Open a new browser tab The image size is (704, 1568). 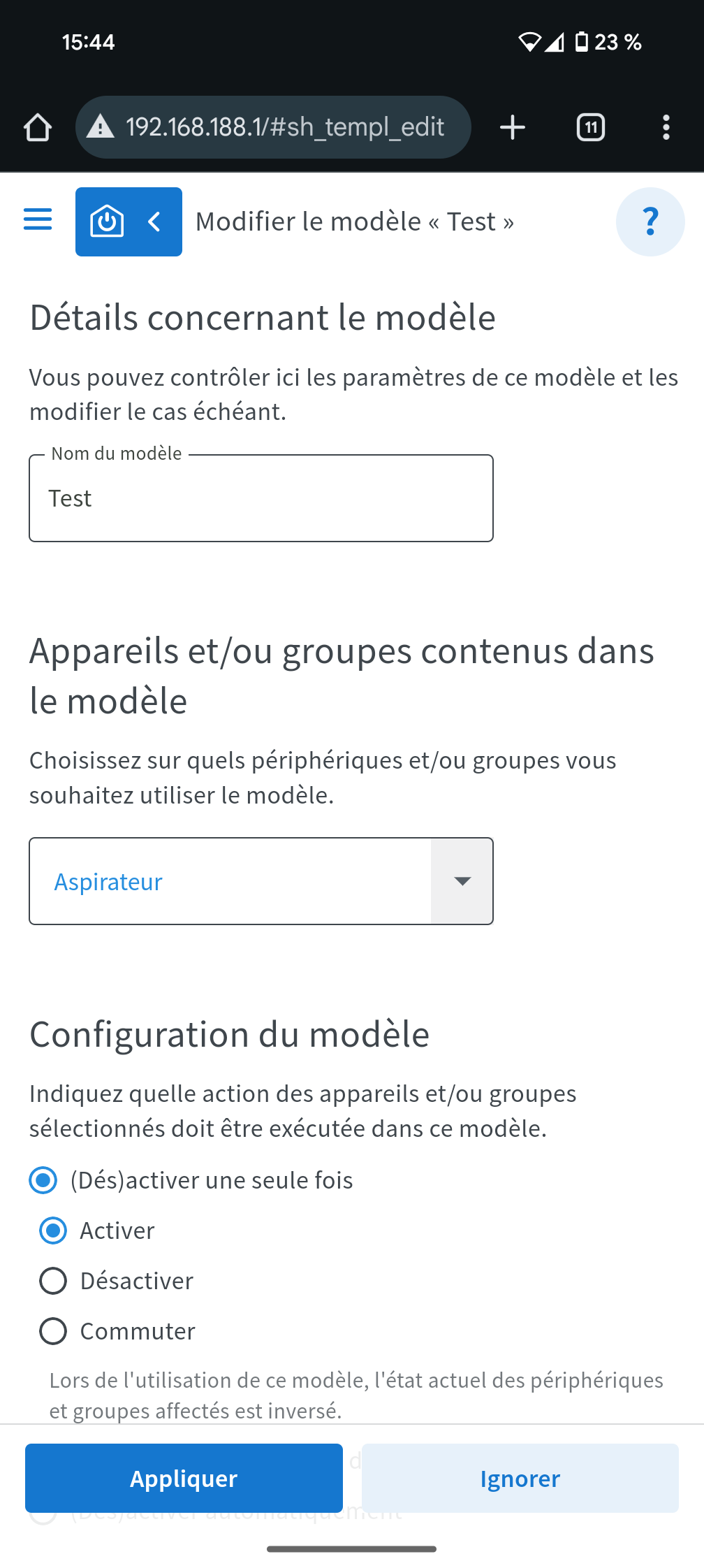pyautogui.click(x=513, y=128)
